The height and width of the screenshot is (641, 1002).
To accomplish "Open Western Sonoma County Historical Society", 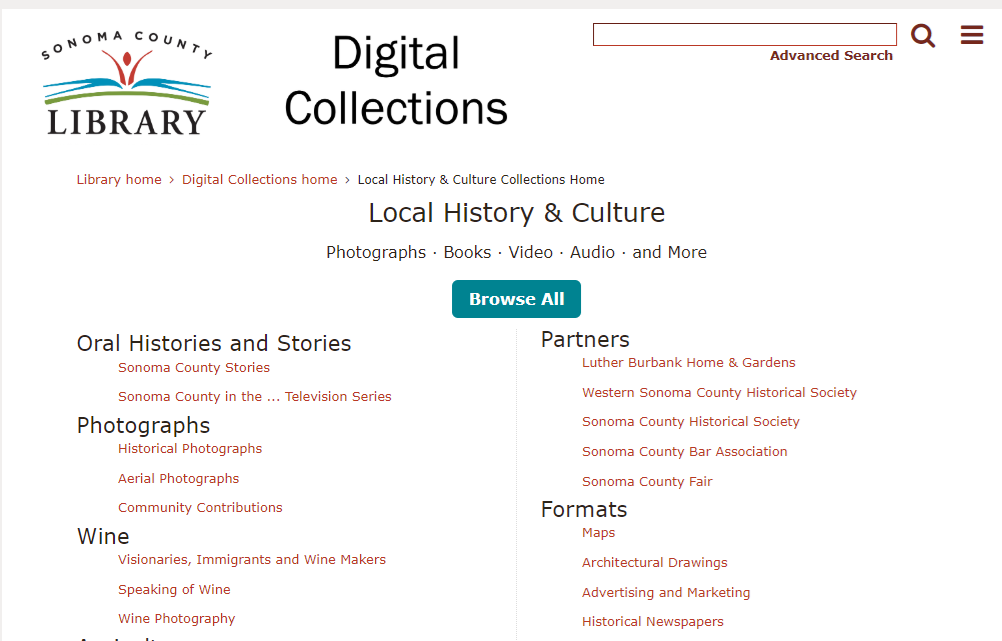I will [719, 393].
